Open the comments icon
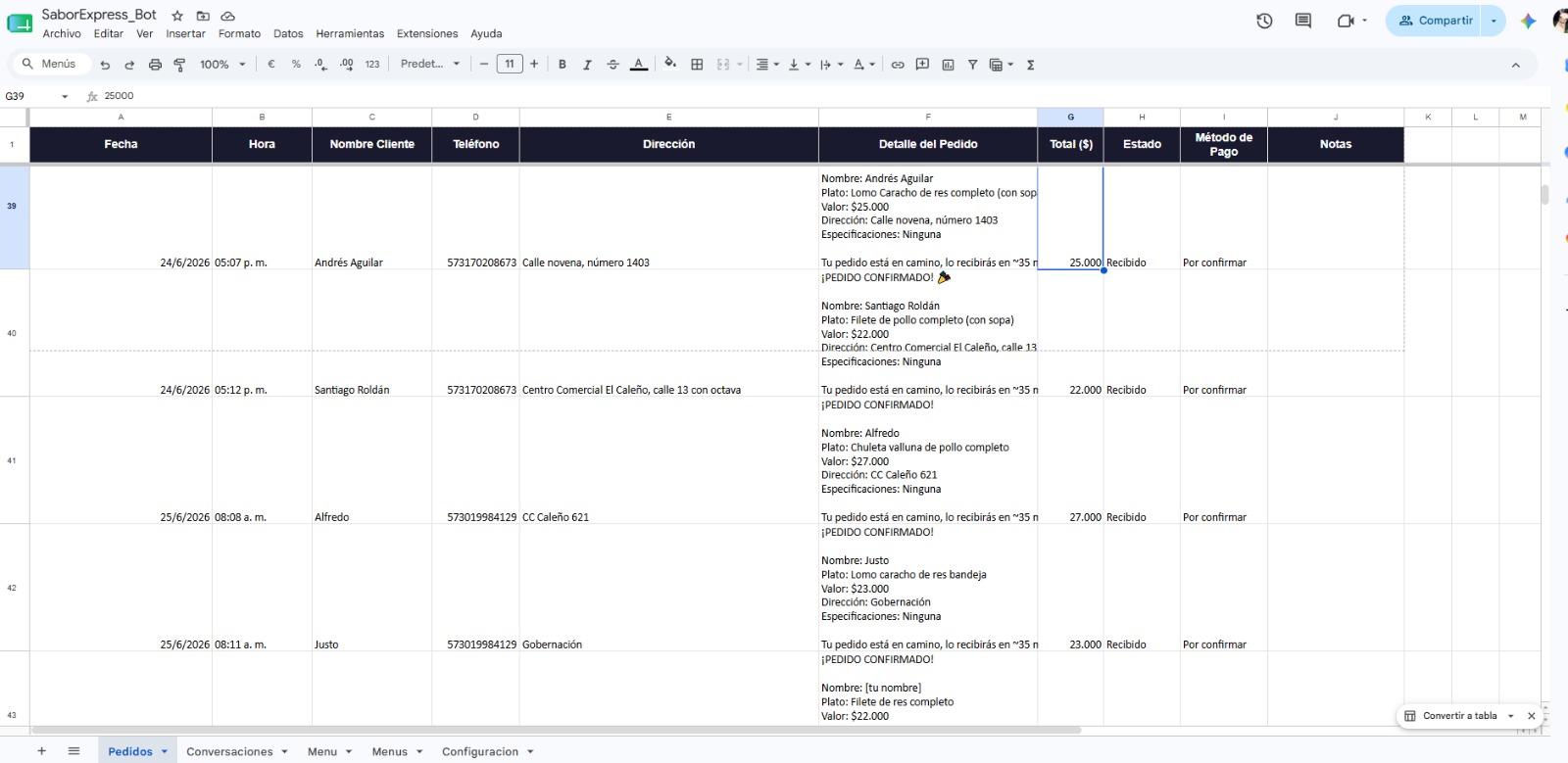The image size is (1568, 763). (1303, 21)
